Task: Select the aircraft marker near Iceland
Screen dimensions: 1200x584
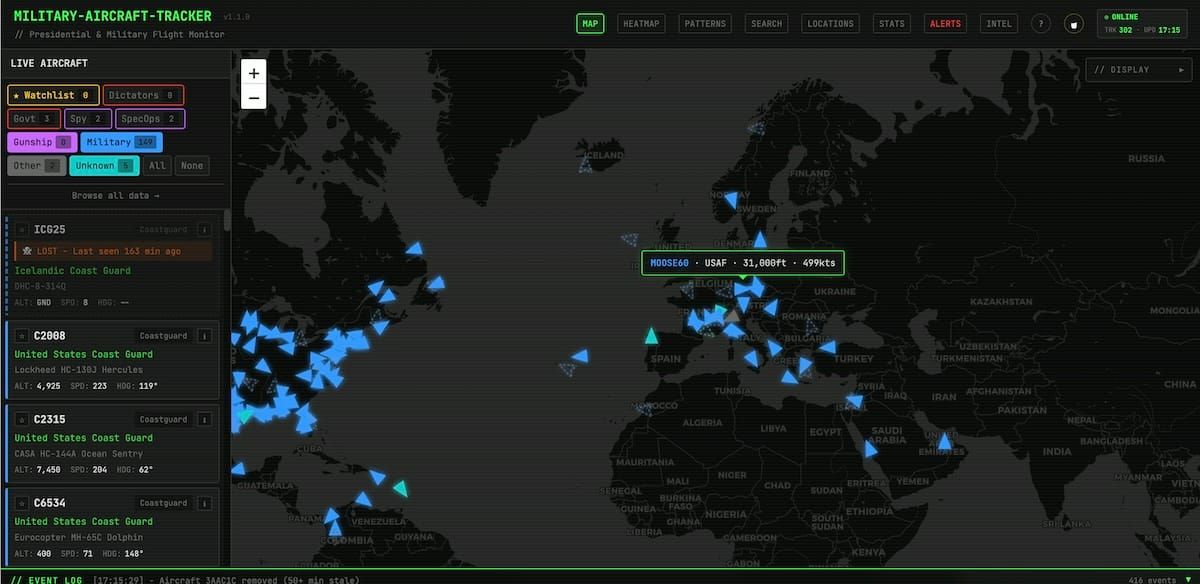Action: 585,166
